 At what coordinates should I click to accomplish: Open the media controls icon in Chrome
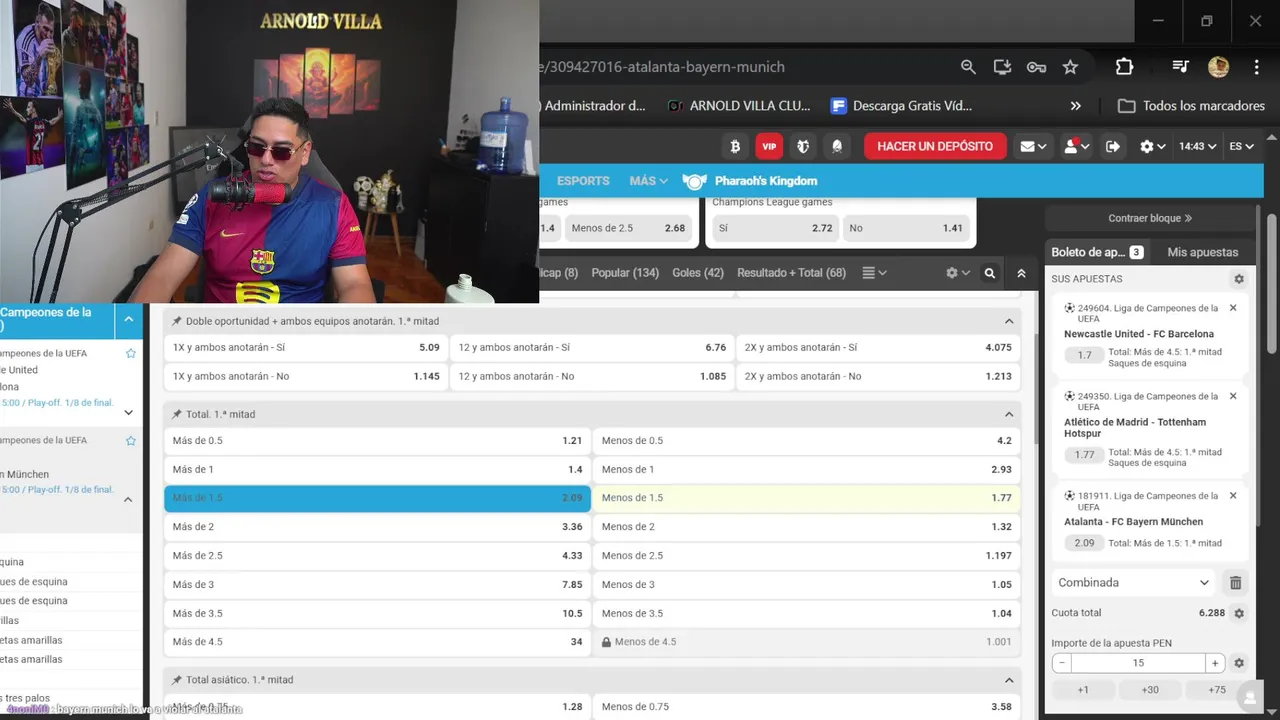[1181, 67]
